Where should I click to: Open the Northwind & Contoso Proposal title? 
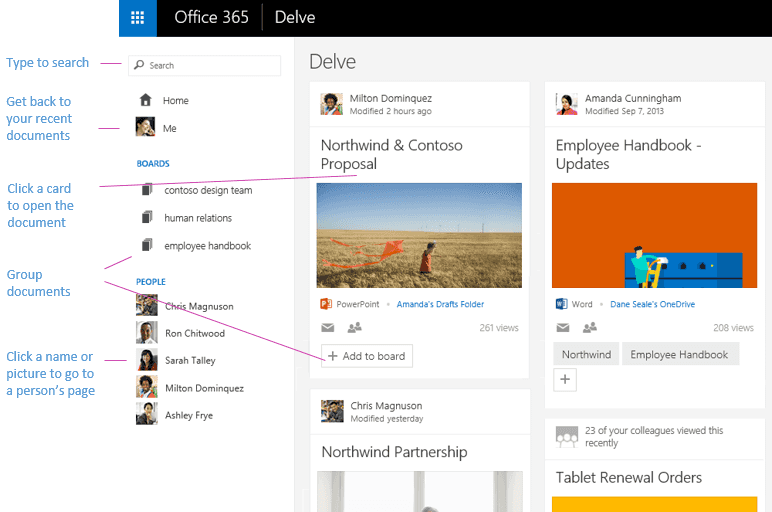(391, 154)
